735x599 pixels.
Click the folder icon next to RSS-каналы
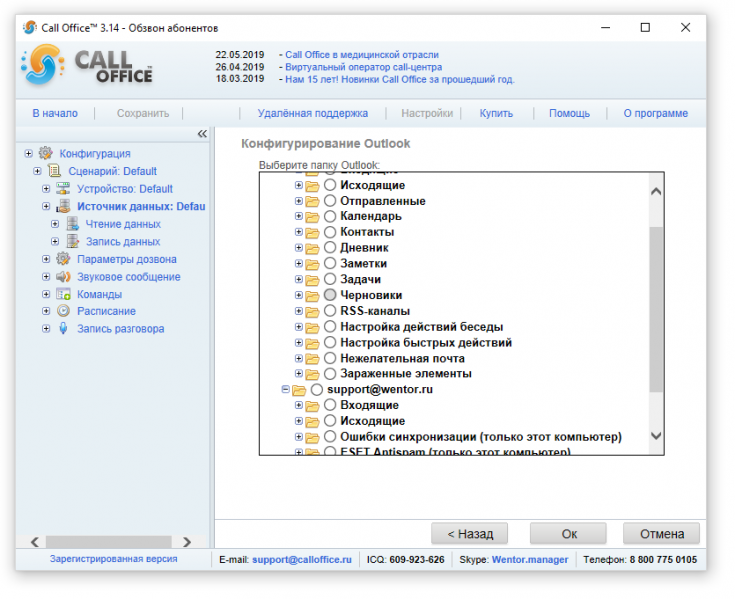[x=312, y=312]
